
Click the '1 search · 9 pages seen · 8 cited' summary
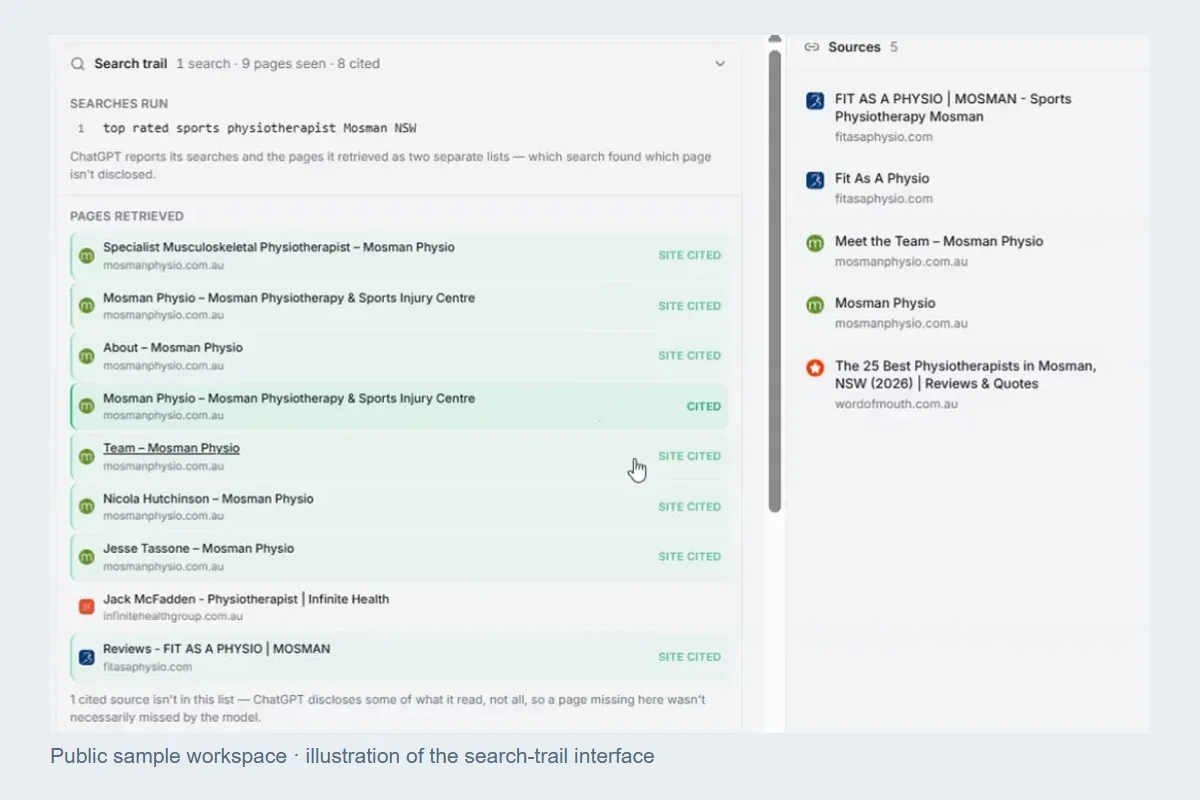[278, 64]
